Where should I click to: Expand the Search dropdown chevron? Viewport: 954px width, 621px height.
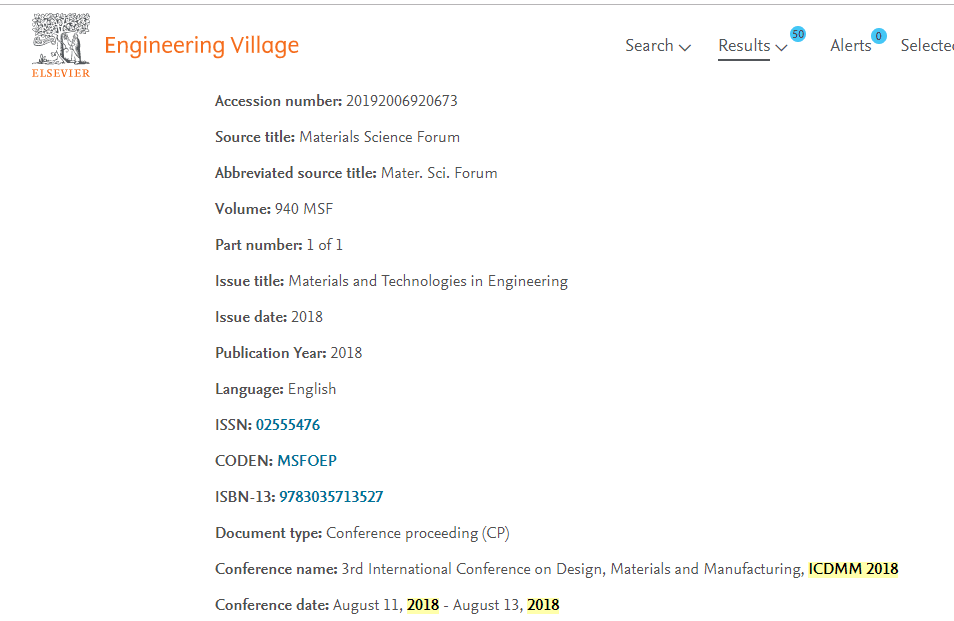[x=685, y=47]
